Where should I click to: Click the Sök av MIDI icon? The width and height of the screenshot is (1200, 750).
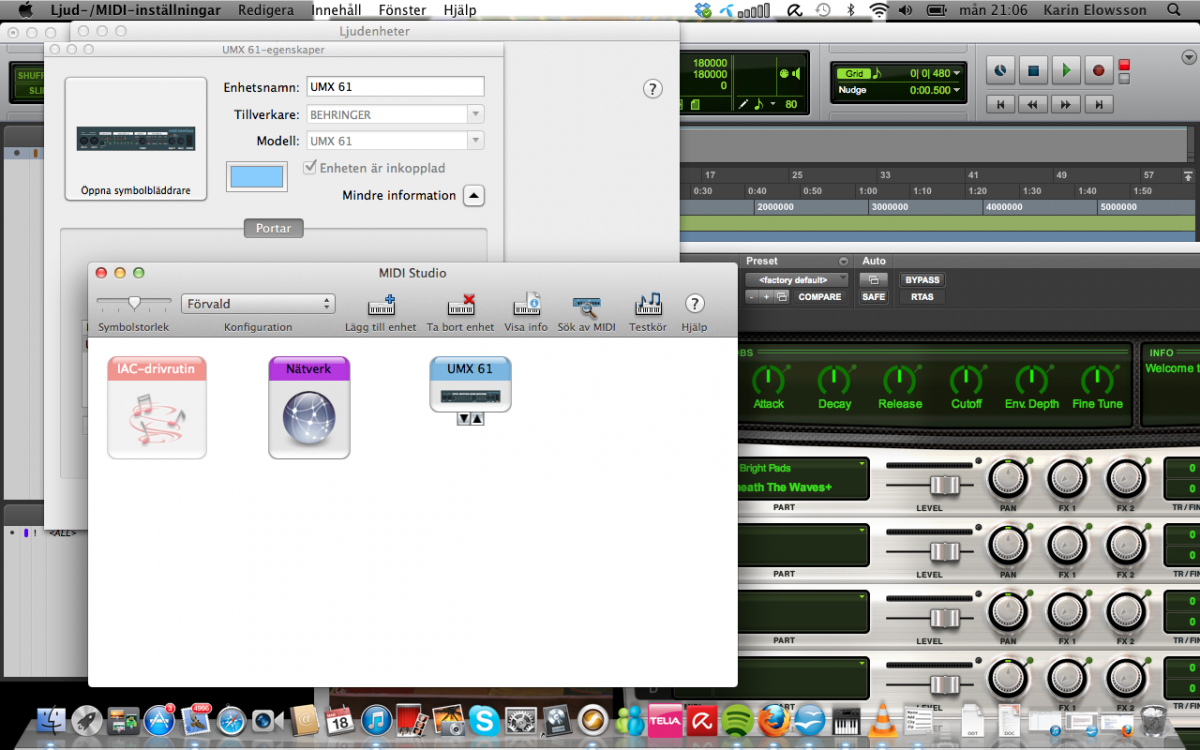[x=587, y=306]
